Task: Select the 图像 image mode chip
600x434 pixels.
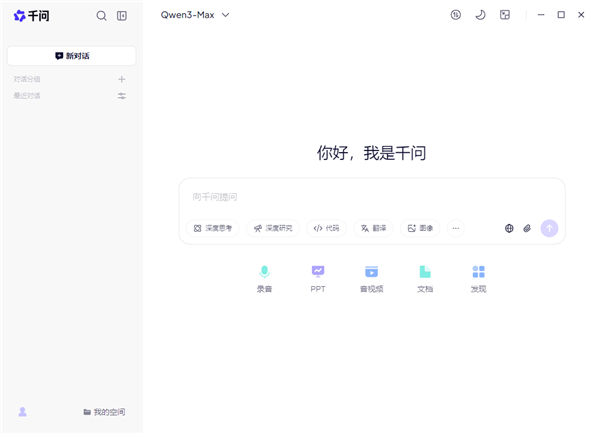Action: coord(420,228)
